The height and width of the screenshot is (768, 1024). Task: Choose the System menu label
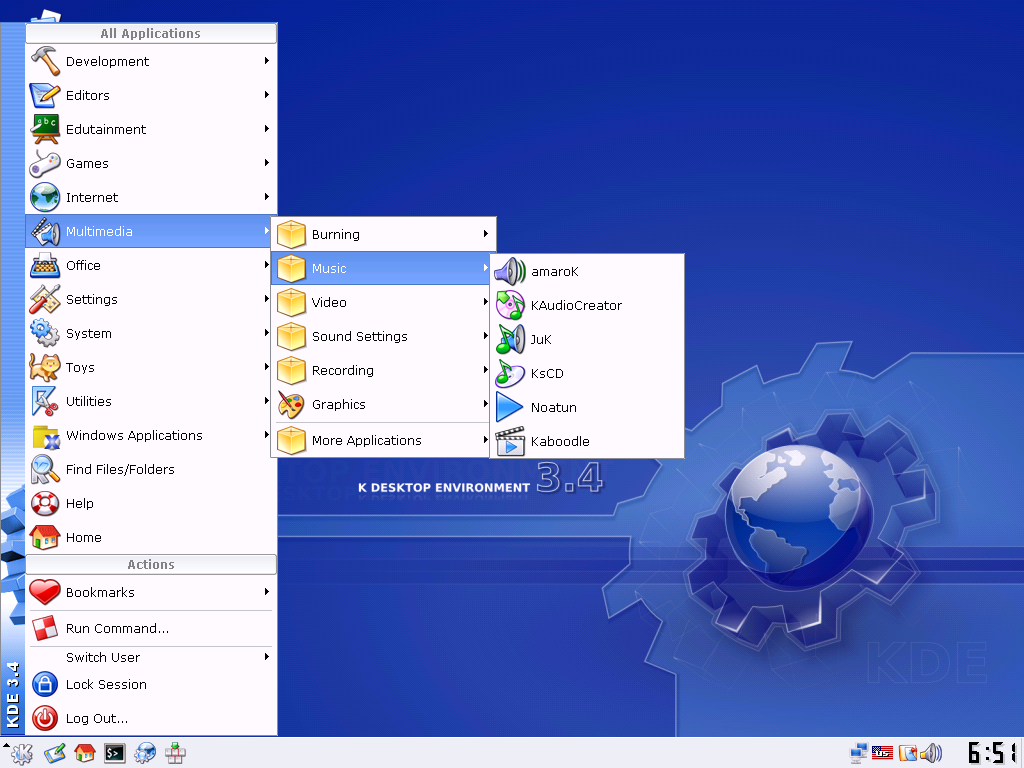(89, 334)
